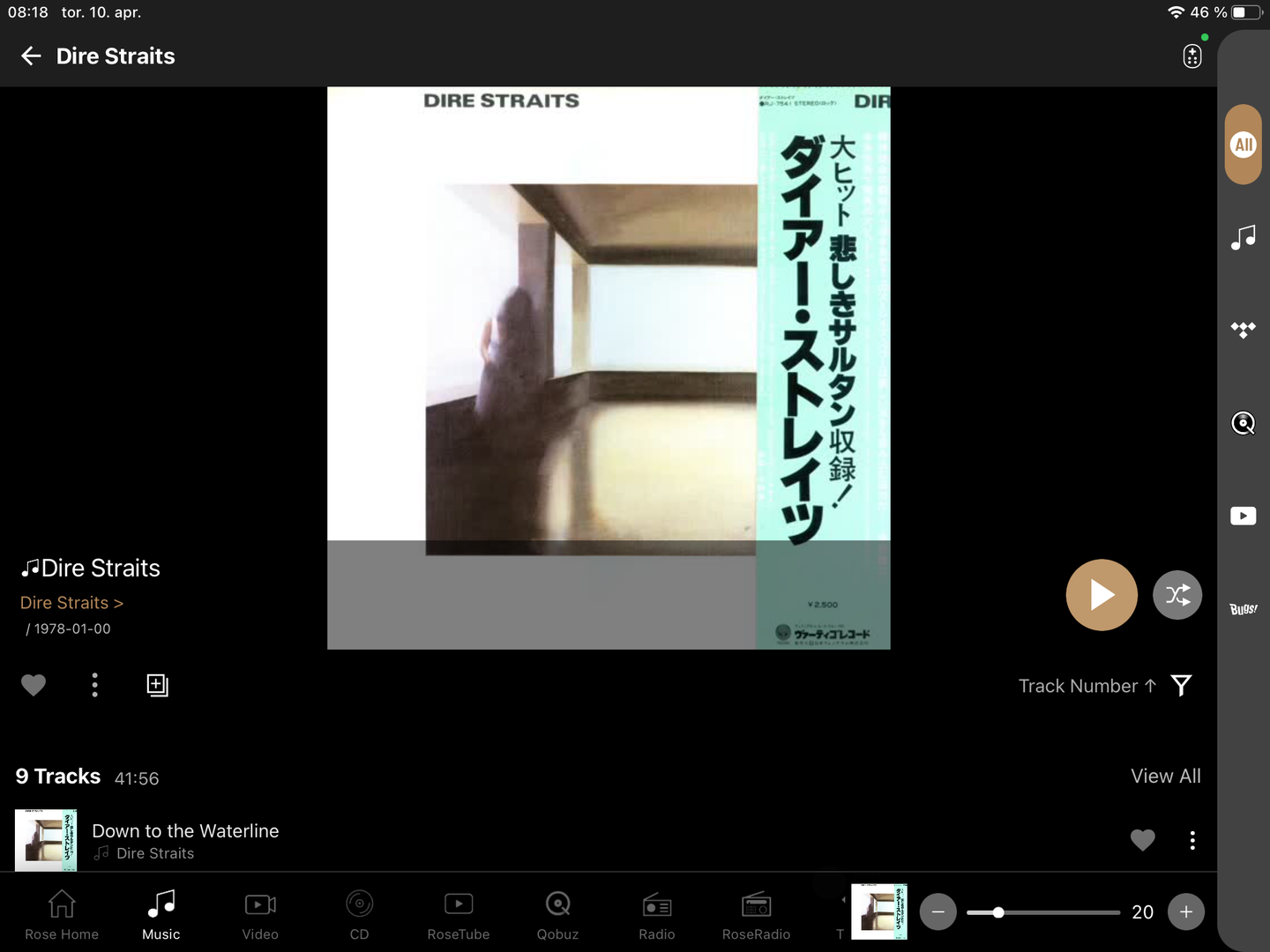Open the Bugs source in right sidebar
This screenshot has width=1270, height=952.
pyautogui.click(x=1244, y=609)
